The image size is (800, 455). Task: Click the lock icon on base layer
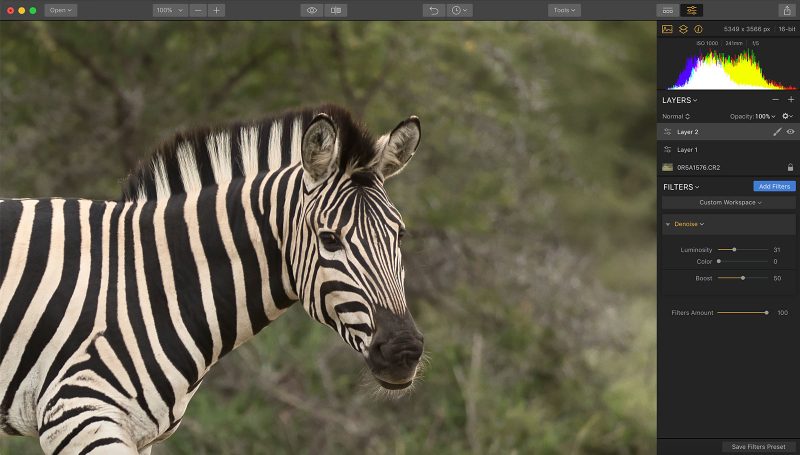[790, 167]
